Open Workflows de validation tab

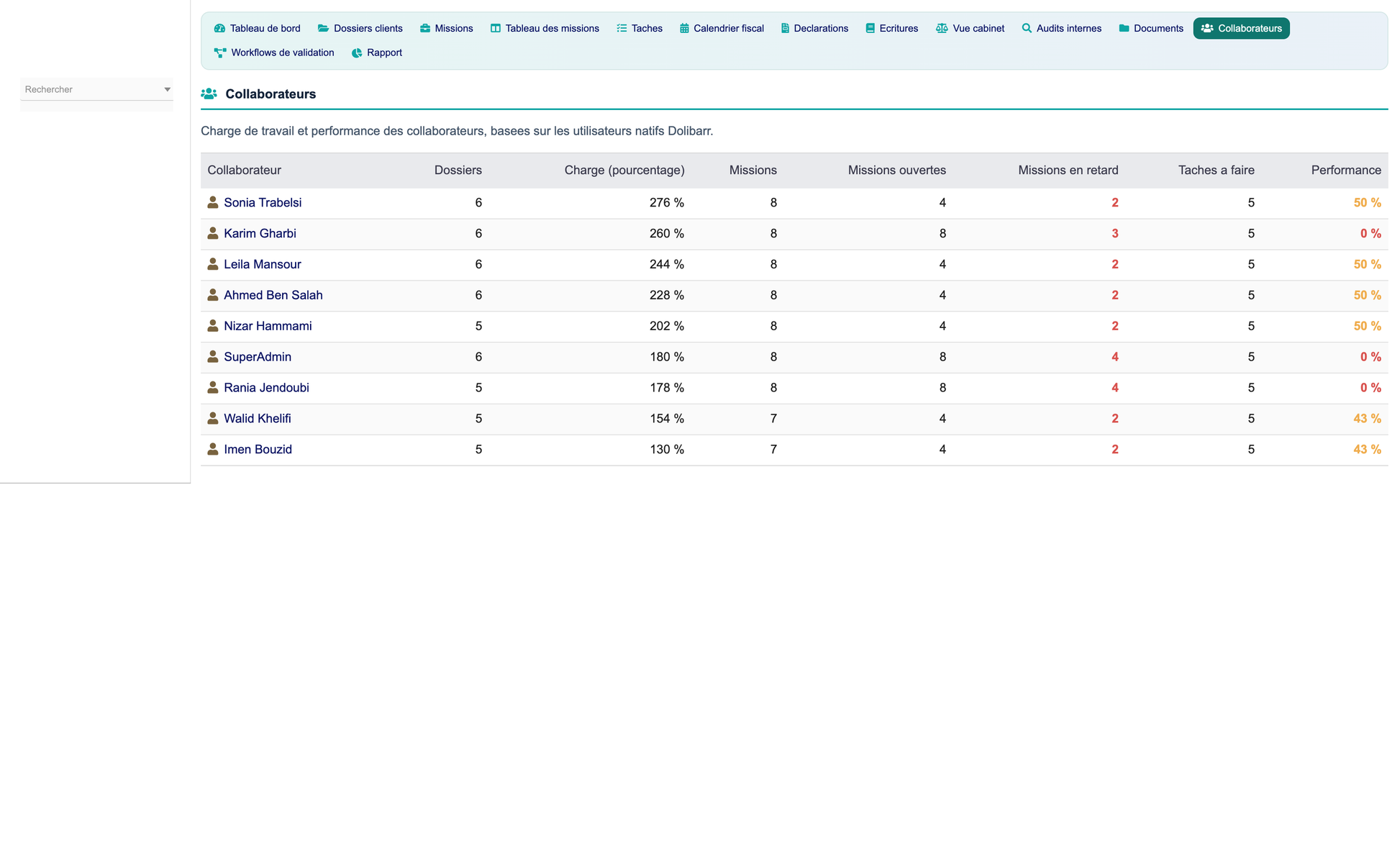(x=274, y=53)
